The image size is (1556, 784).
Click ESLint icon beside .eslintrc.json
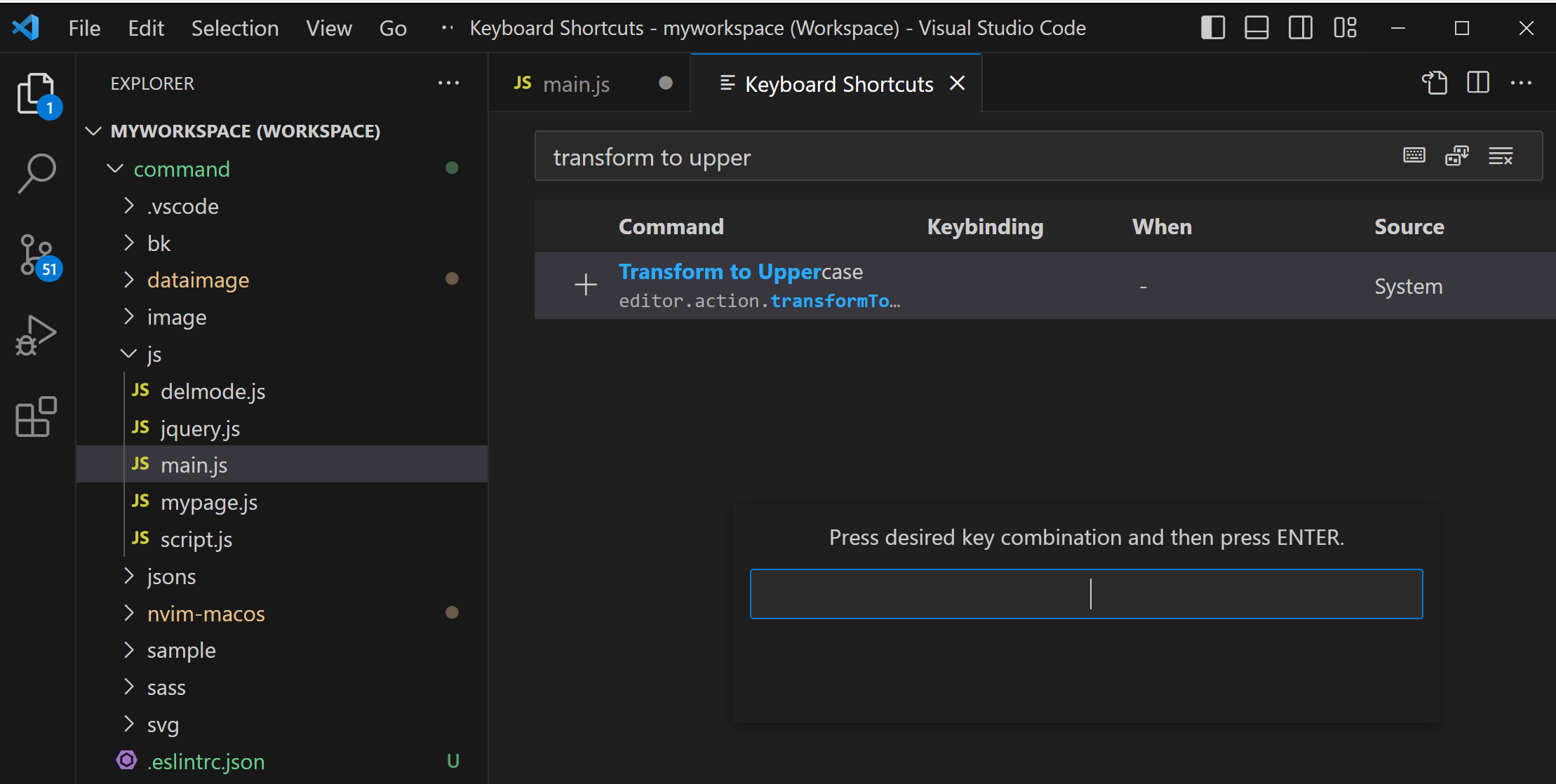[126, 760]
